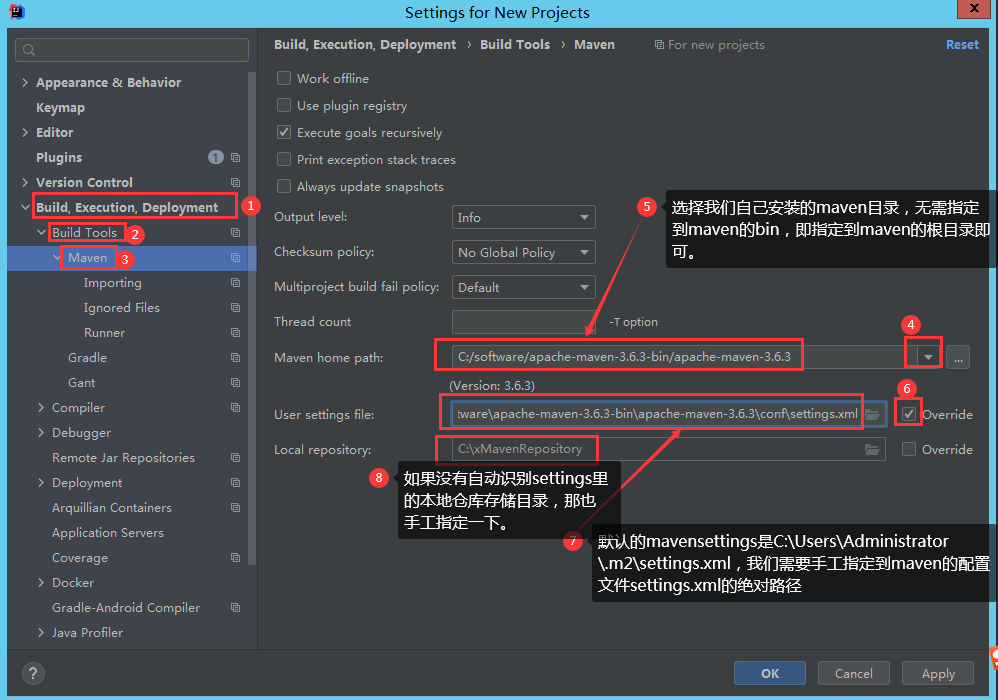
Task: Click the Cancel button
Action: click(x=854, y=673)
